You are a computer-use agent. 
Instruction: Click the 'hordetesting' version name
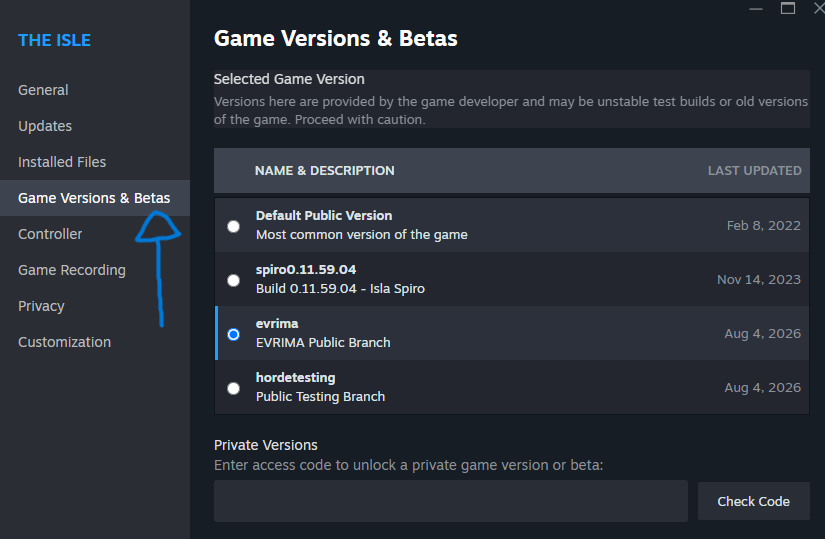pos(295,378)
